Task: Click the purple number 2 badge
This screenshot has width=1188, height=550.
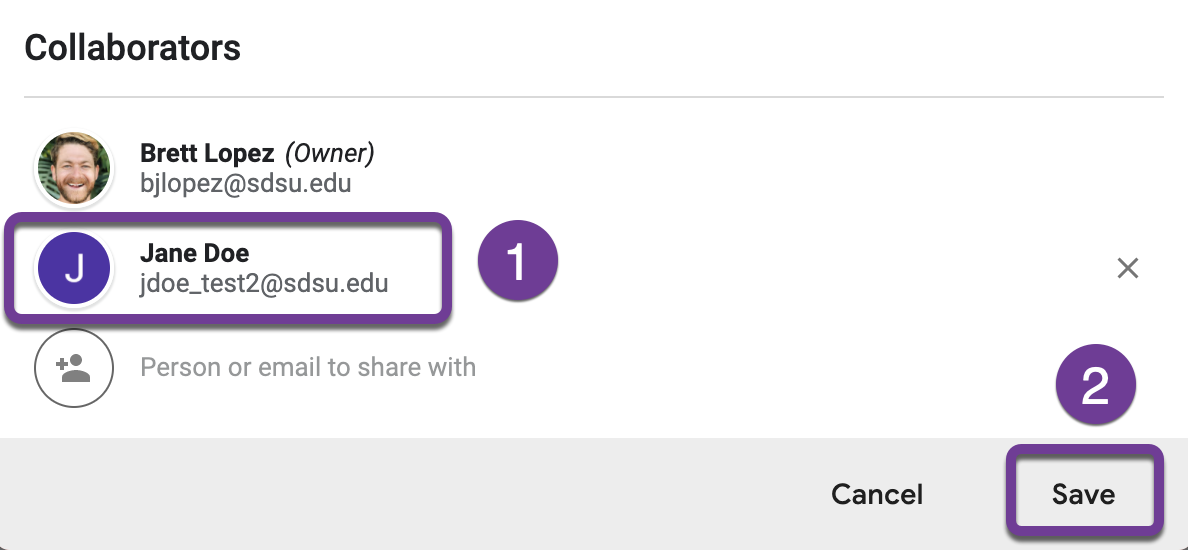Action: pyautogui.click(x=1095, y=386)
